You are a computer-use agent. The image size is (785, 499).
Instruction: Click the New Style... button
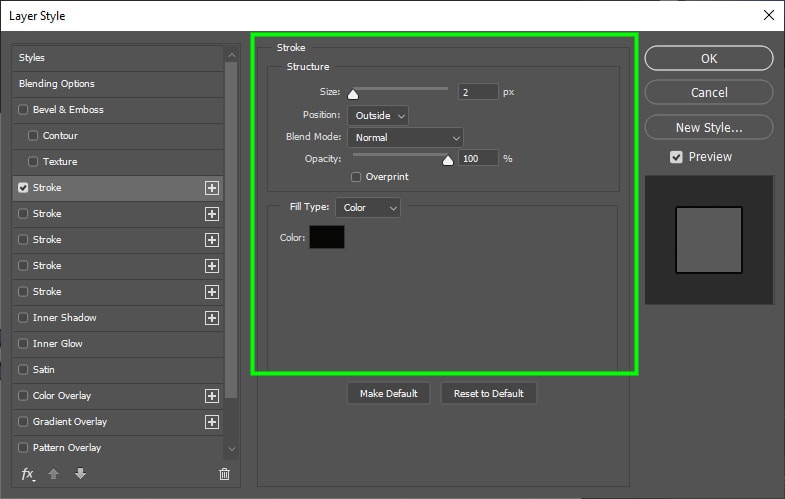coord(709,128)
